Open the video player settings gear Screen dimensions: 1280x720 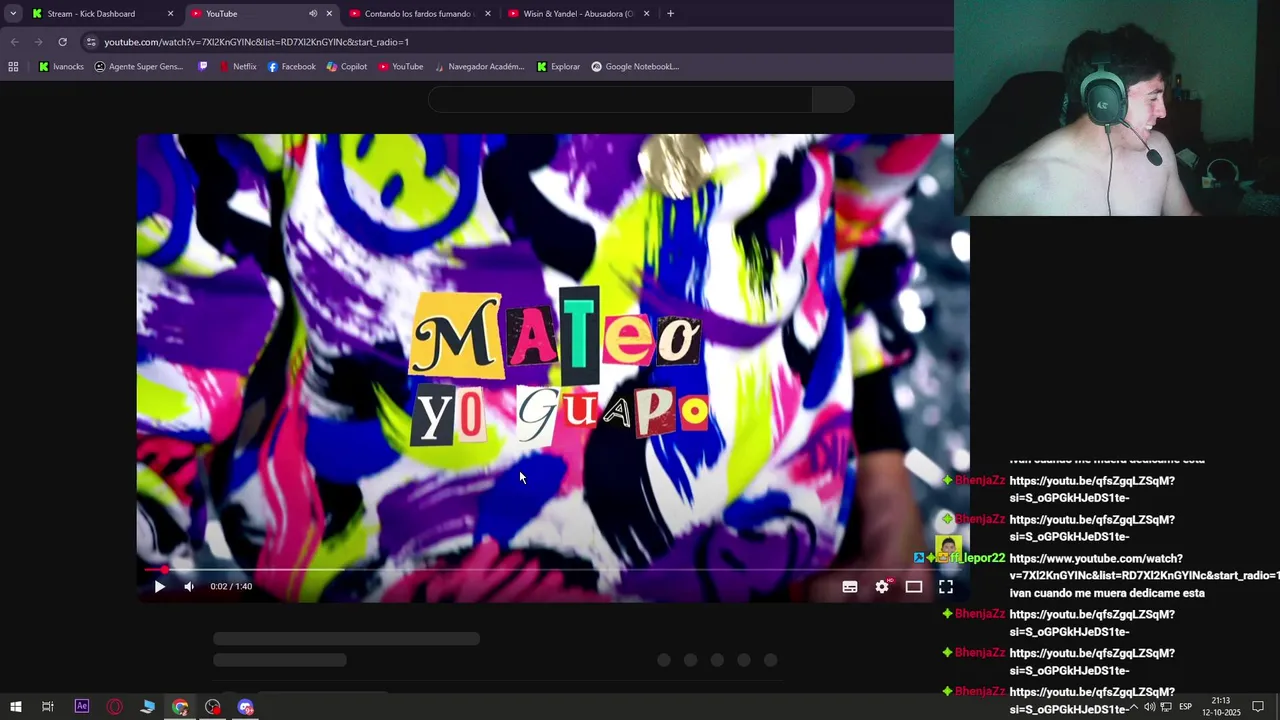[x=882, y=587]
